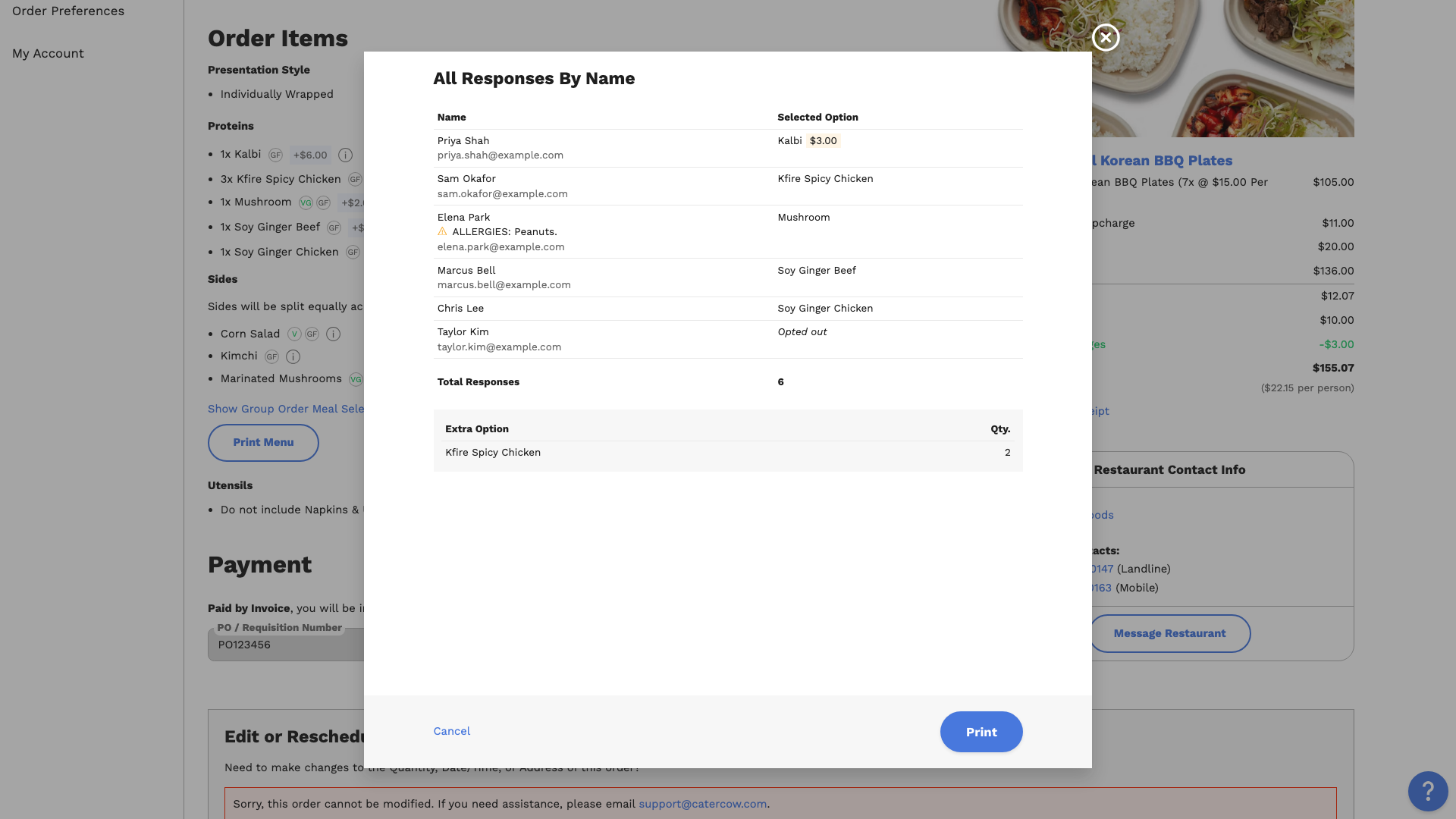Click 'ALLERGIES: Peanuts.' note text

[504, 231]
